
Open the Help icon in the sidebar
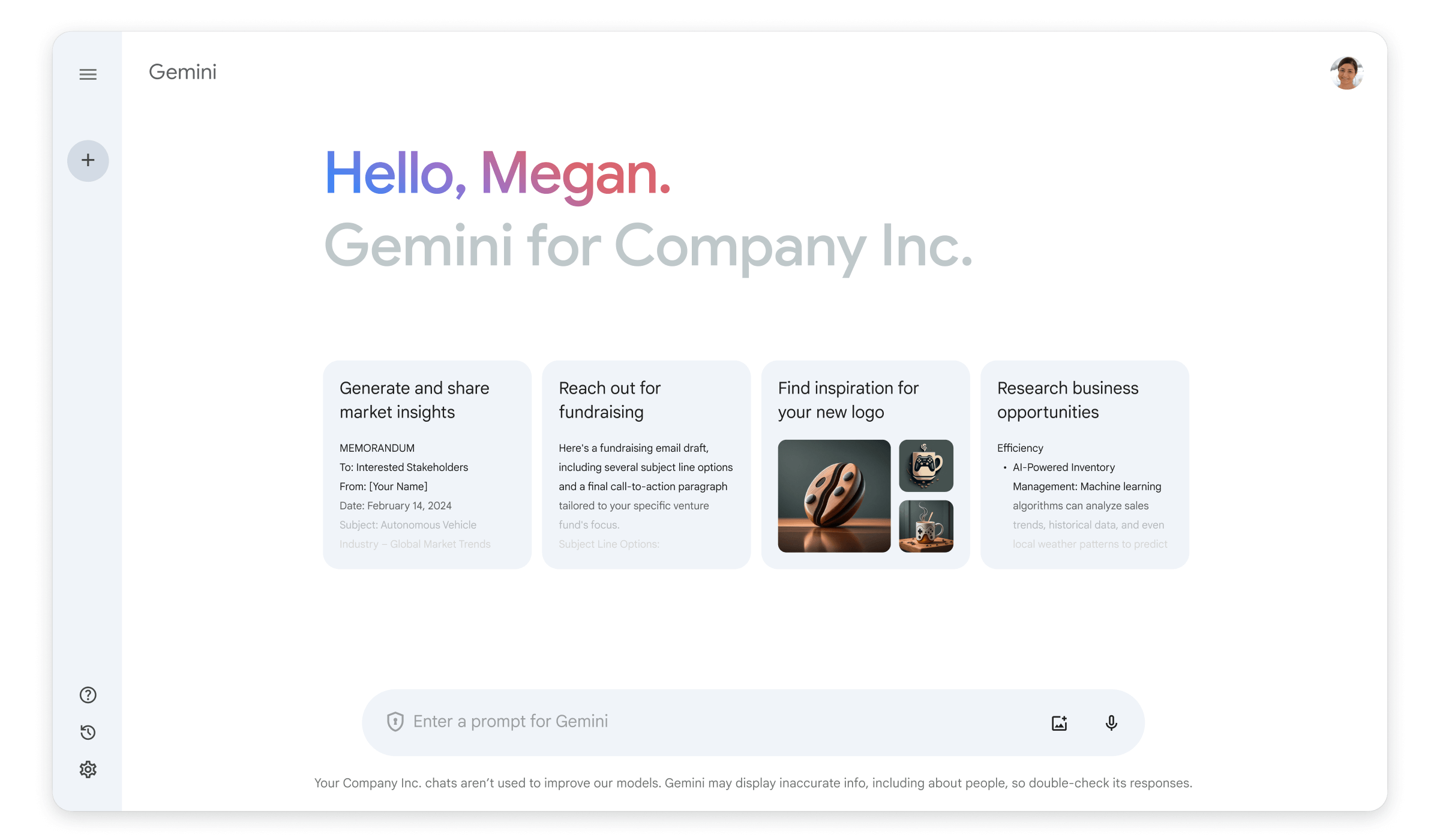[x=88, y=694]
